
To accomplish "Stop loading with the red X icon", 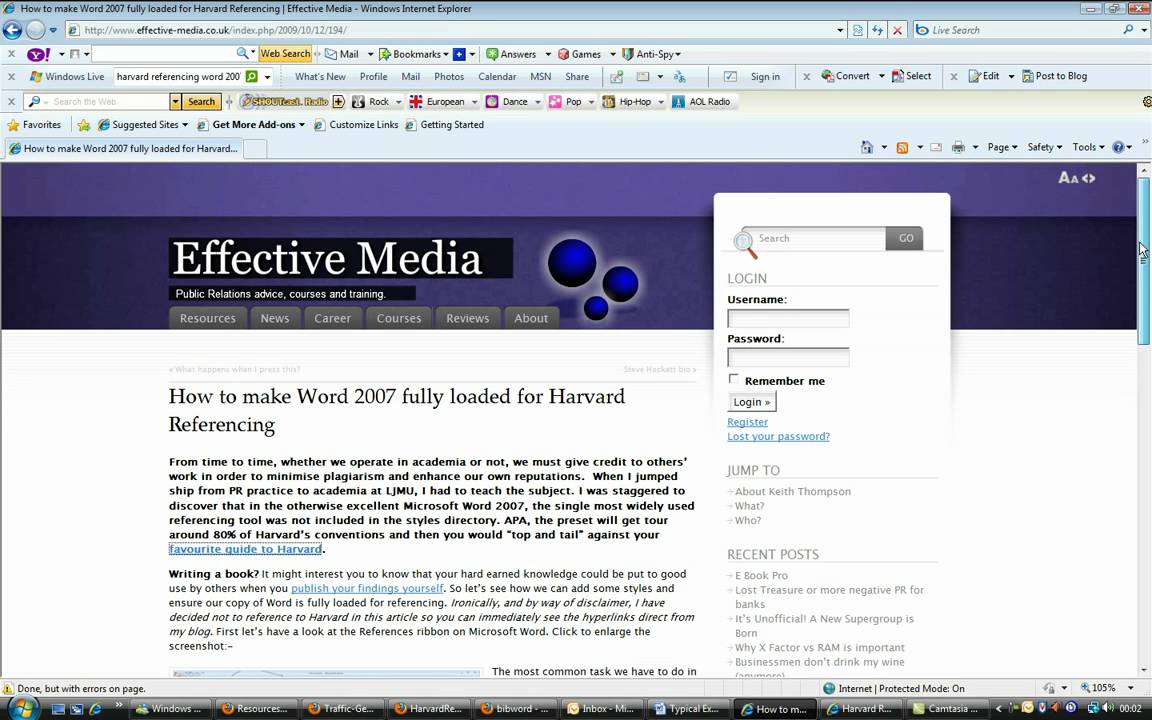I will 897,30.
